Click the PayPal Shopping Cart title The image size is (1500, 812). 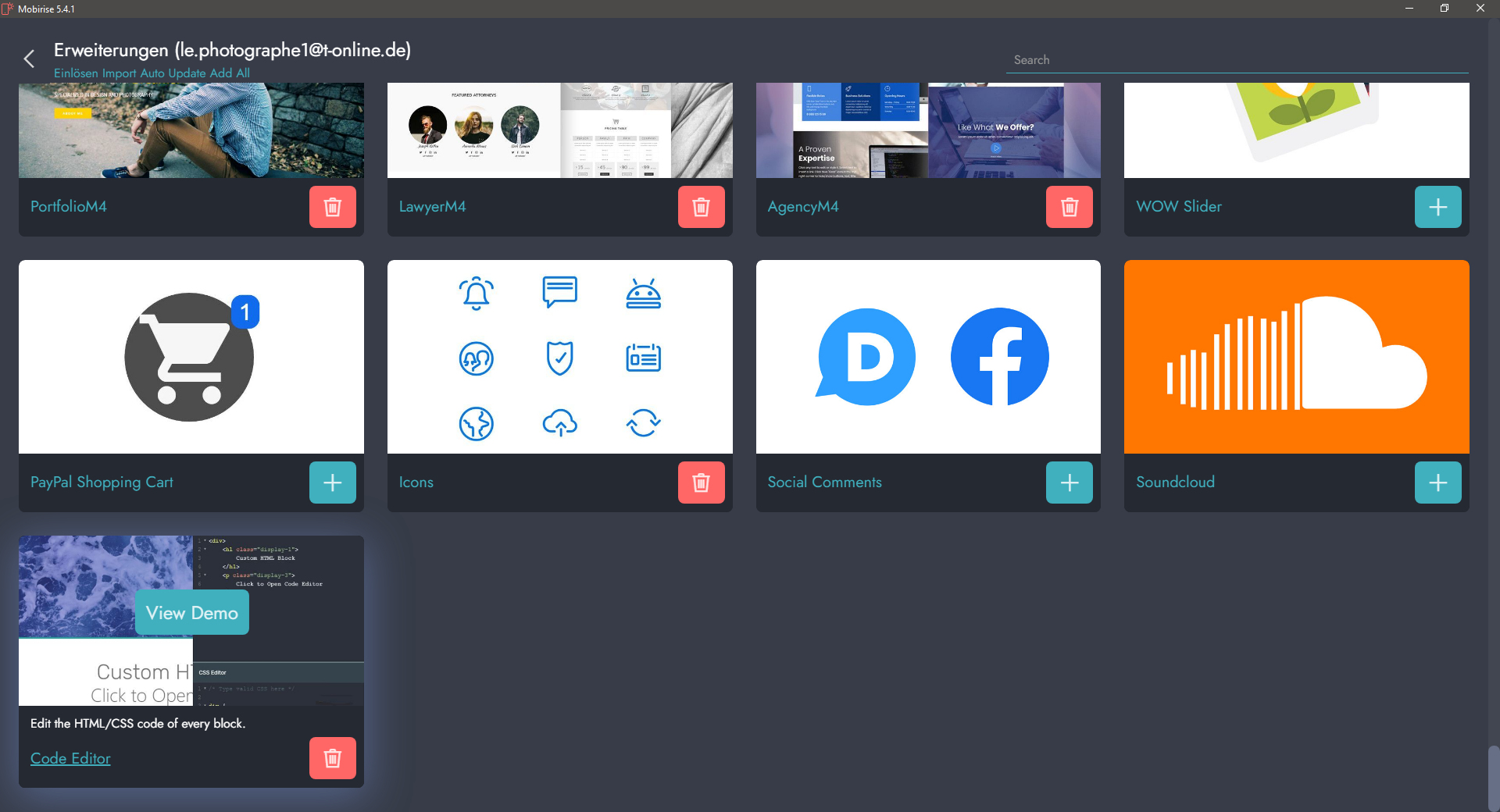(102, 483)
